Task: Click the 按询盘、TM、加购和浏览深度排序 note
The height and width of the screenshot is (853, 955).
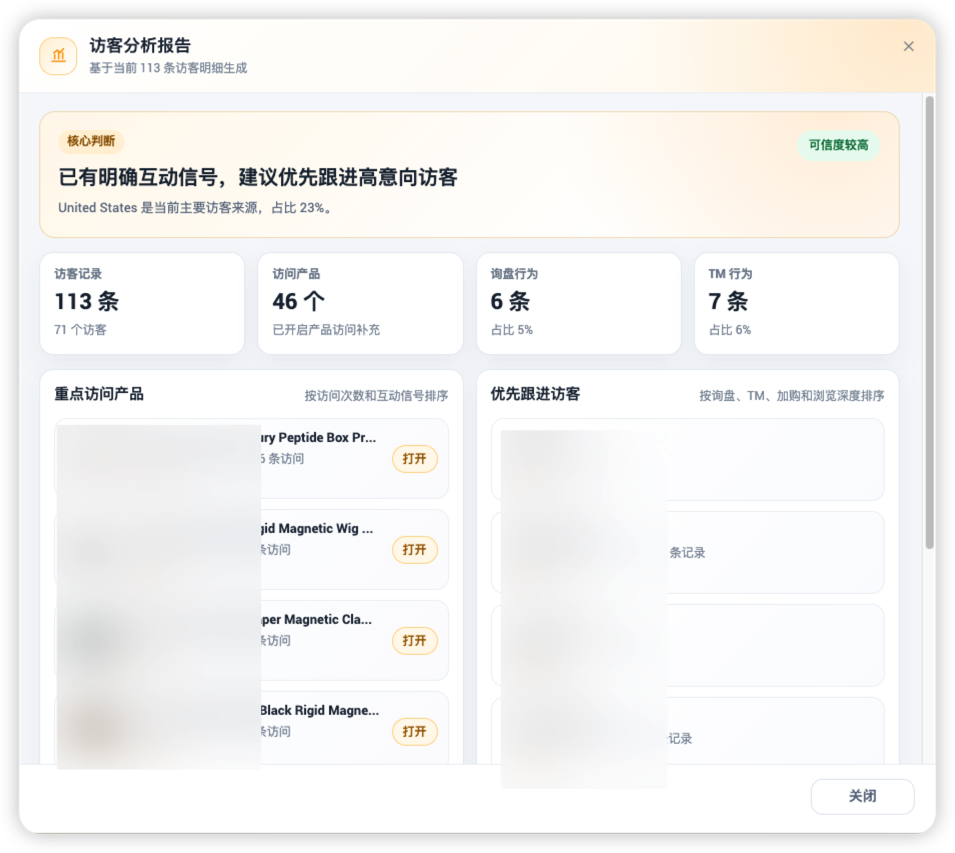Action: pyautogui.click(x=791, y=396)
